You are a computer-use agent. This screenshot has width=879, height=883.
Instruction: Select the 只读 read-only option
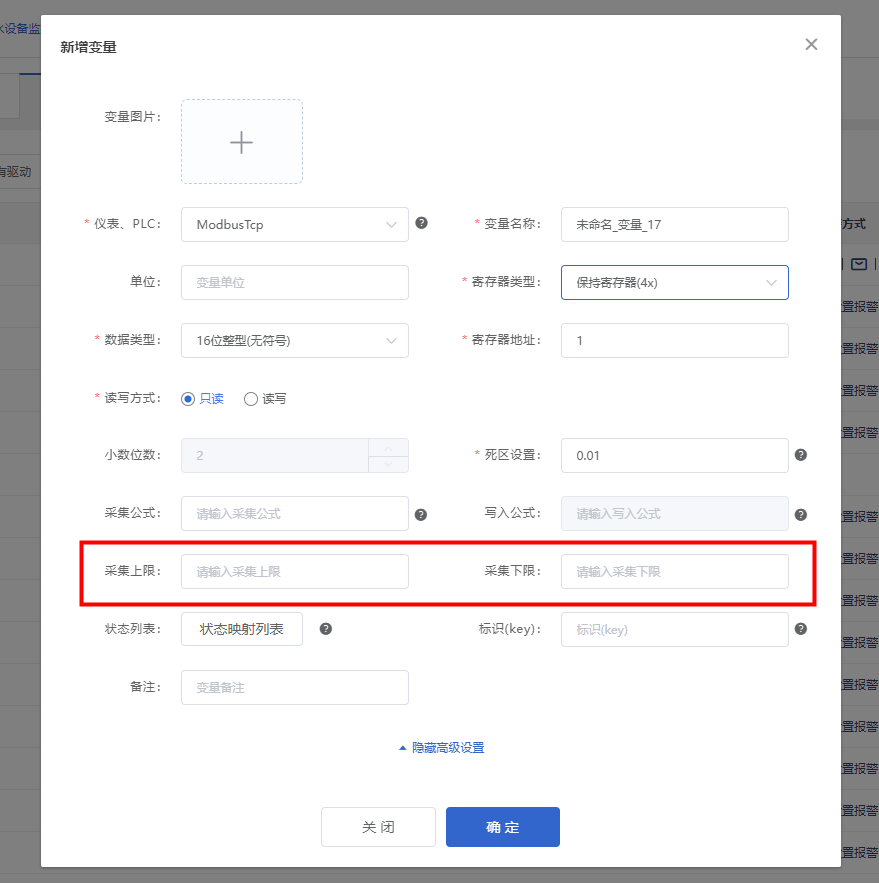click(x=187, y=398)
